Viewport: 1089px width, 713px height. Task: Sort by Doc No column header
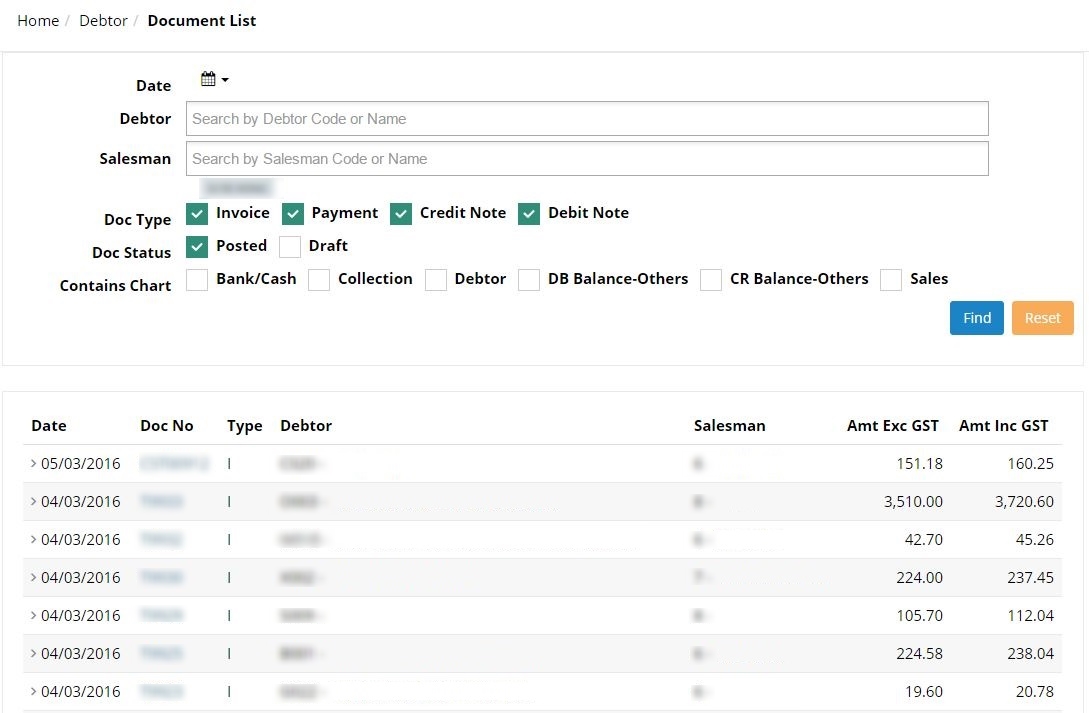[167, 426]
